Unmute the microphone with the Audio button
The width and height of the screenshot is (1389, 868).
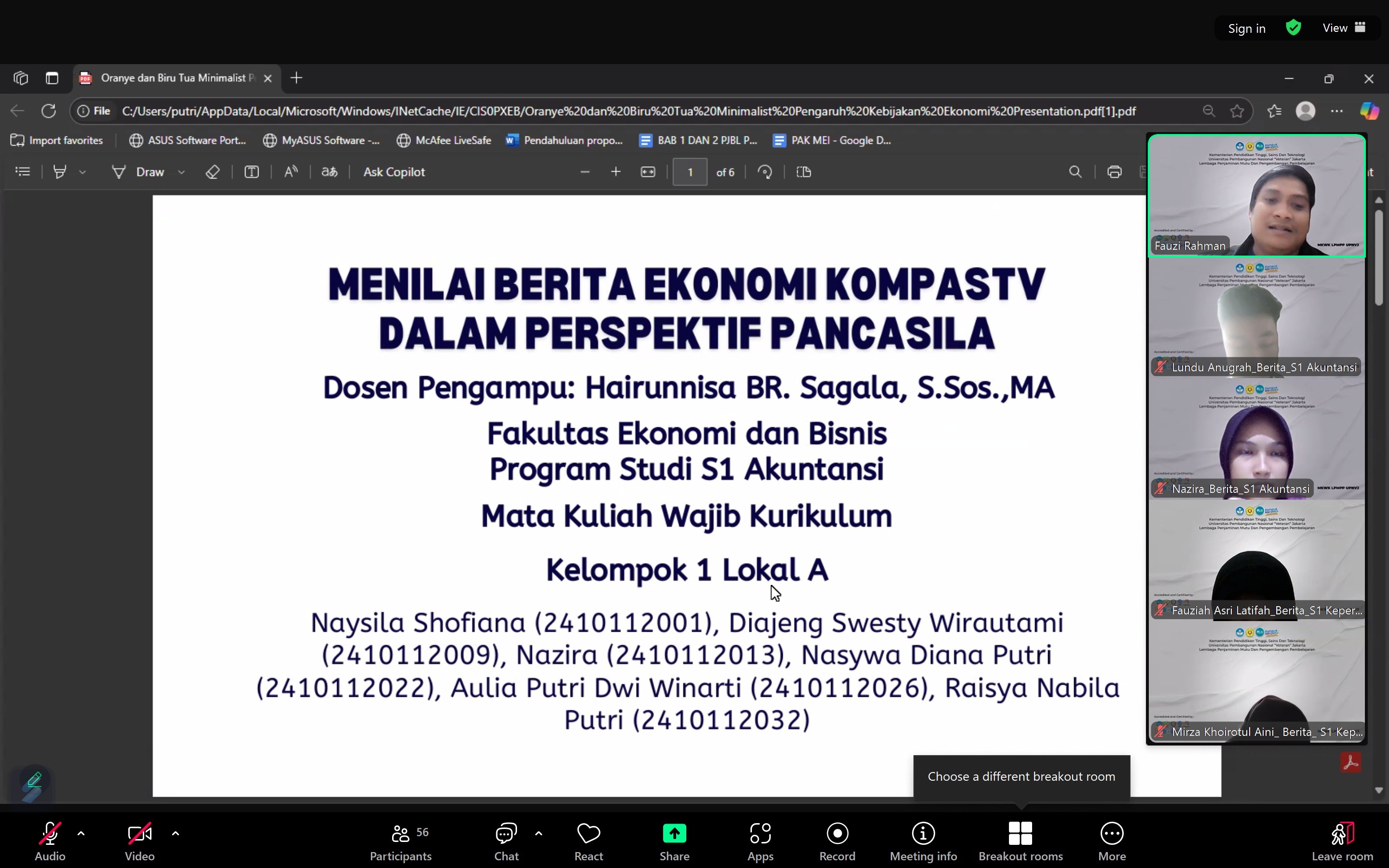tap(50, 841)
